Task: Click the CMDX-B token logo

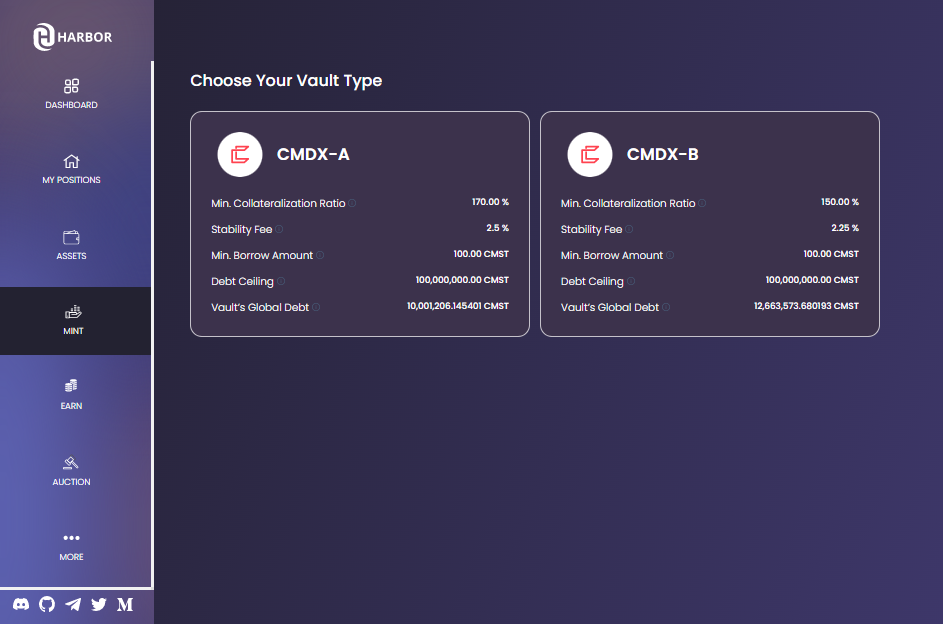Action: (x=590, y=154)
